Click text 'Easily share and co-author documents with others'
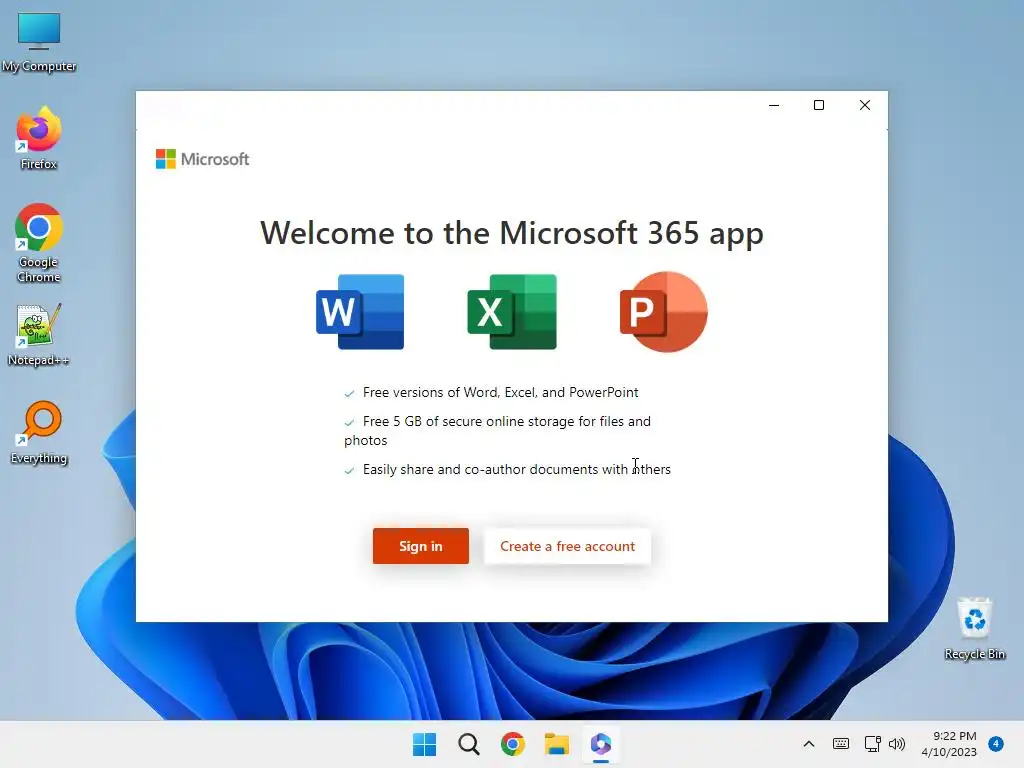The width and height of the screenshot is (1024, 768). coord(517,470)
